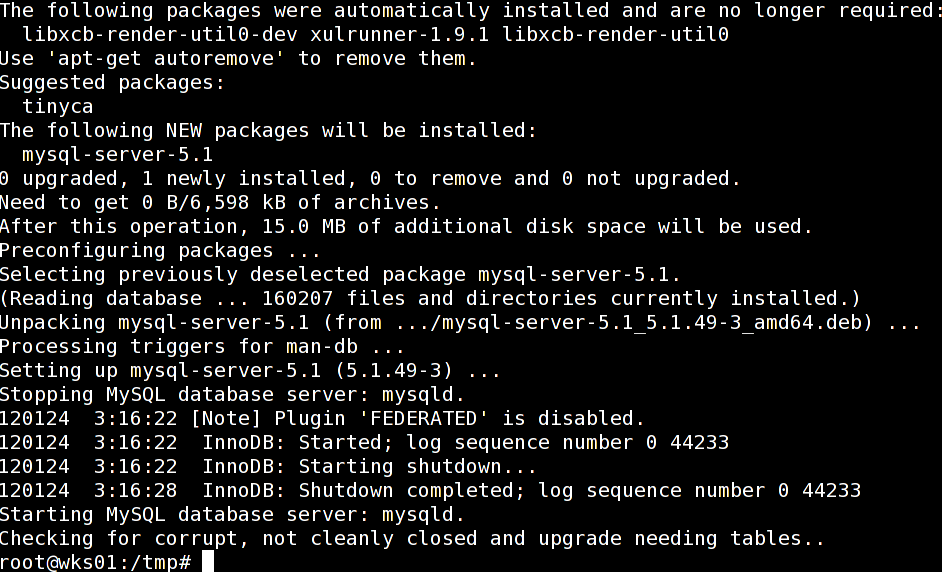This screenshot has width=942, height=572.
Task: Click 'Preconfiguring packages ...' line
Action: (160, 251)
